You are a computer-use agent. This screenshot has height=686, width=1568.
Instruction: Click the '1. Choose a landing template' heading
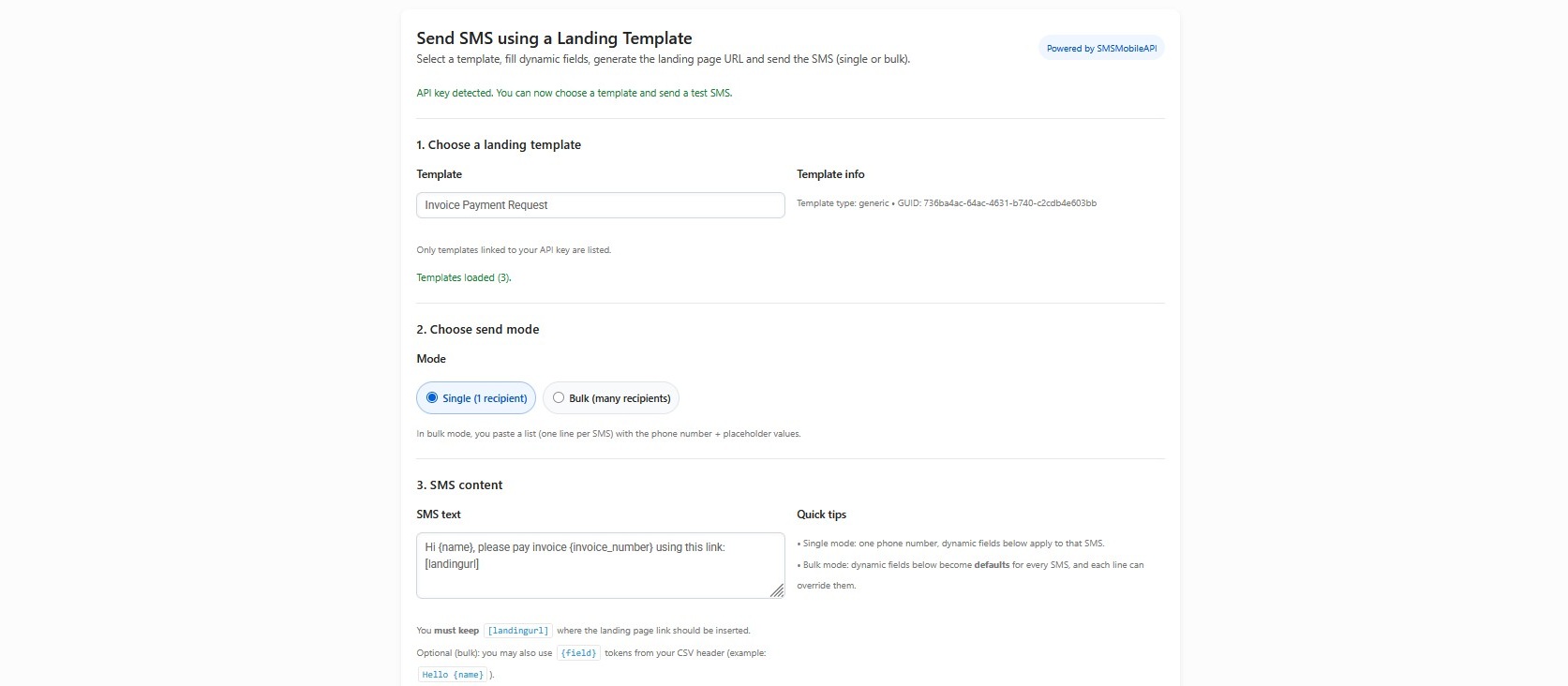coord(499,145)
